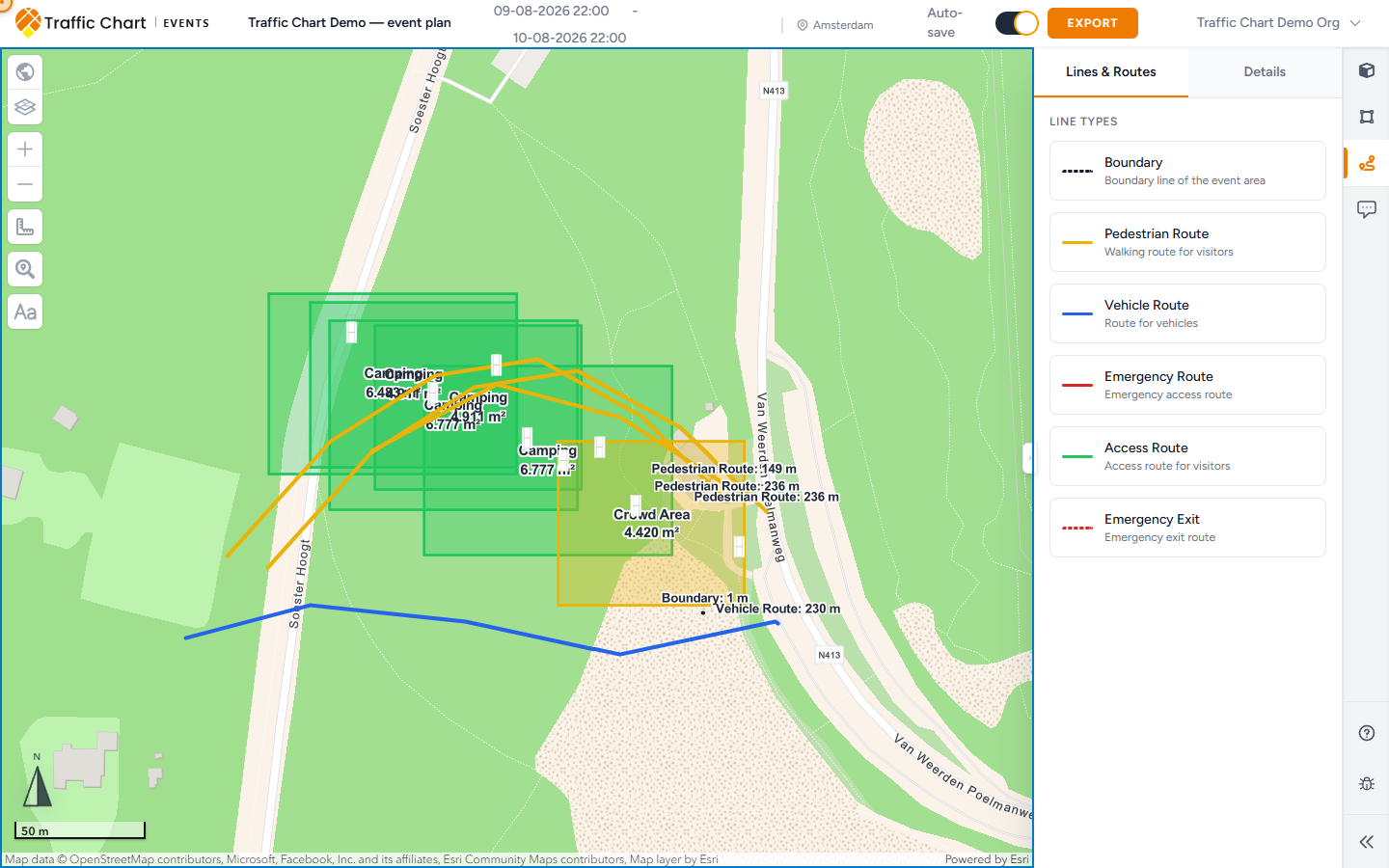Select the Emergency Route line type
The image size is (1389, 868).
(1187, 385)
